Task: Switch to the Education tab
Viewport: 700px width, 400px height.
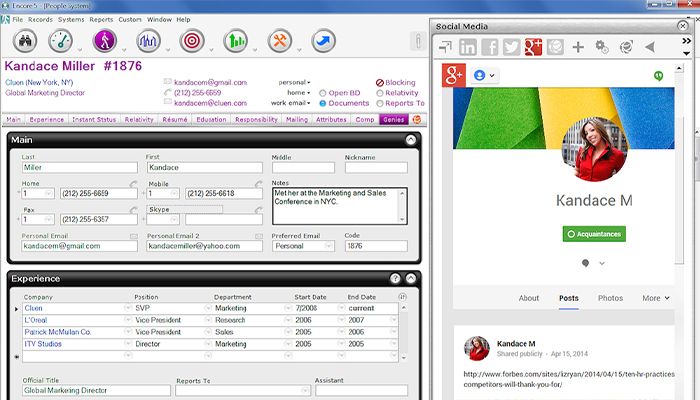Action: tap(211, 120)
